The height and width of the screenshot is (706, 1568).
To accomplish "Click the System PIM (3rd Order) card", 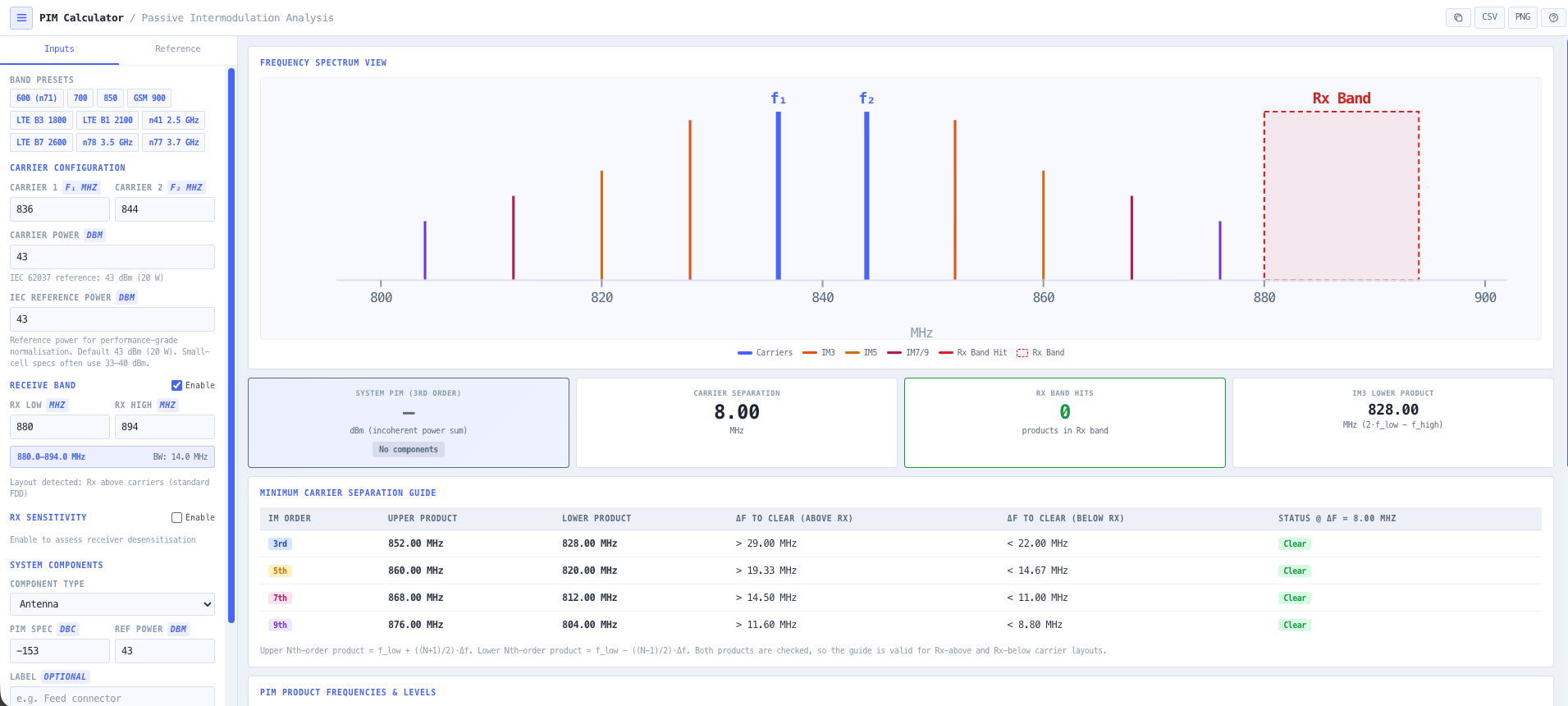I will coord(409,423).
